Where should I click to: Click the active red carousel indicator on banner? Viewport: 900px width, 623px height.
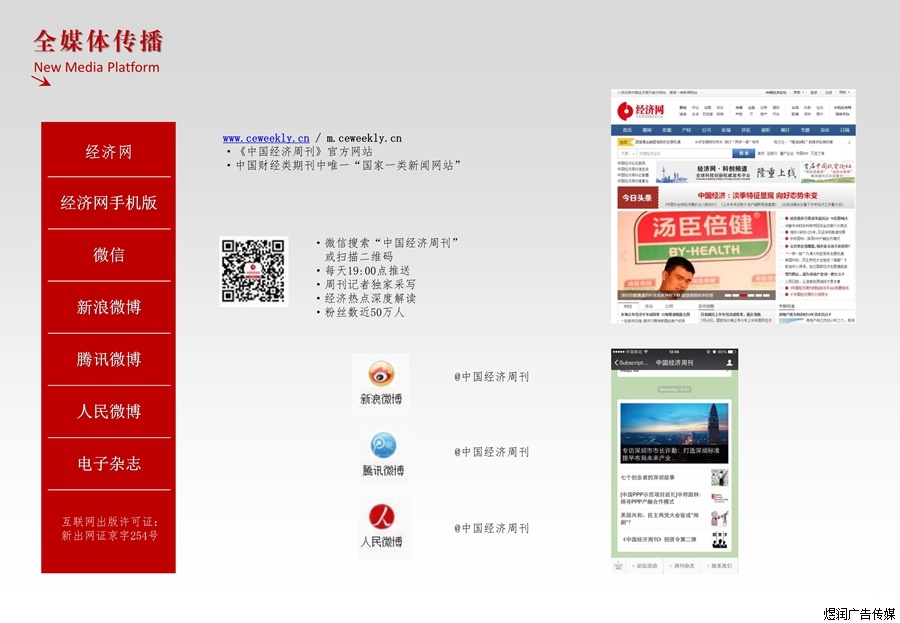click(x=743, y=295)
